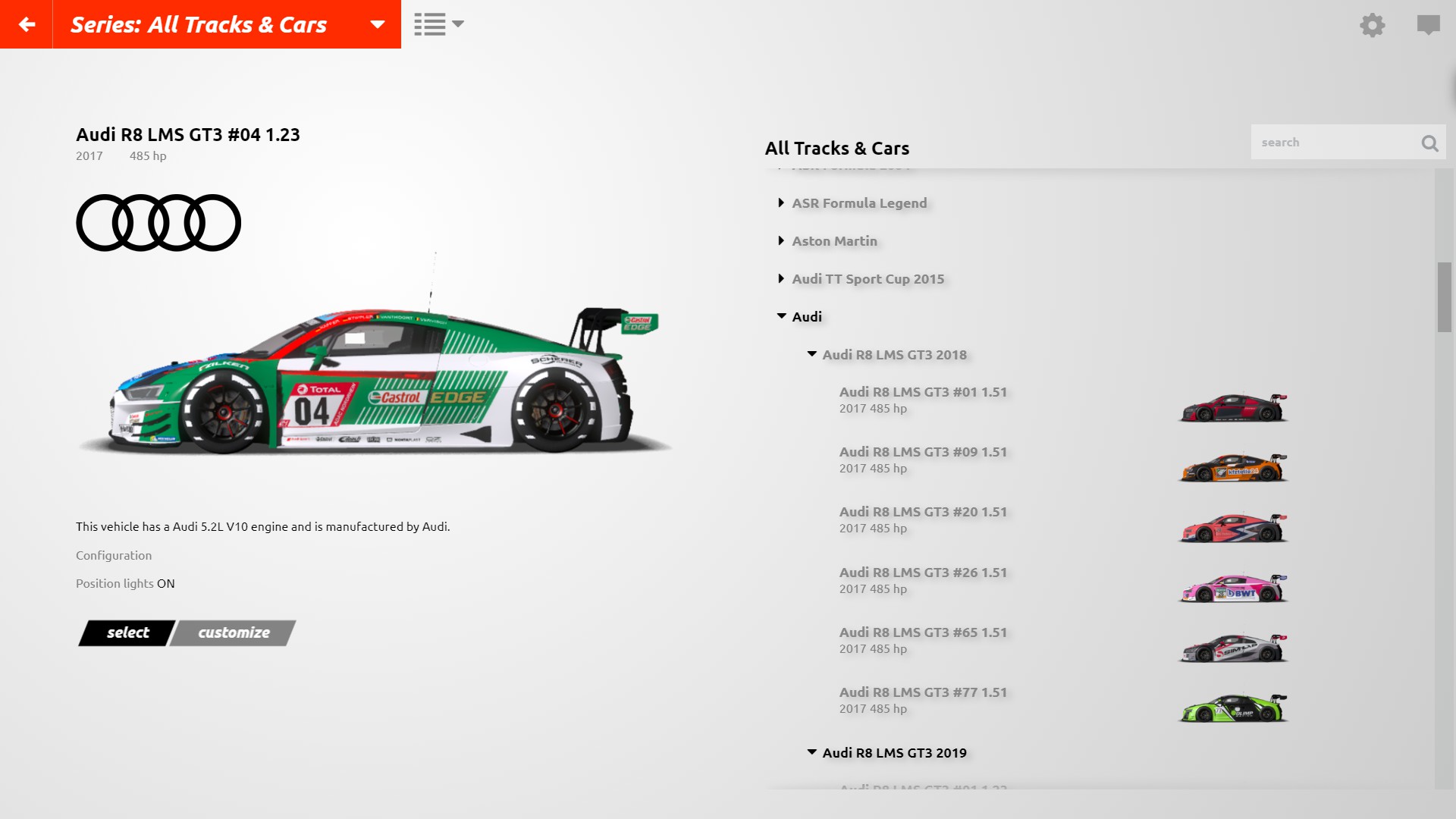Viewport: 1456px width, 819px height.
Task: Open the chat bubble icon
Action: [1428, 25]
